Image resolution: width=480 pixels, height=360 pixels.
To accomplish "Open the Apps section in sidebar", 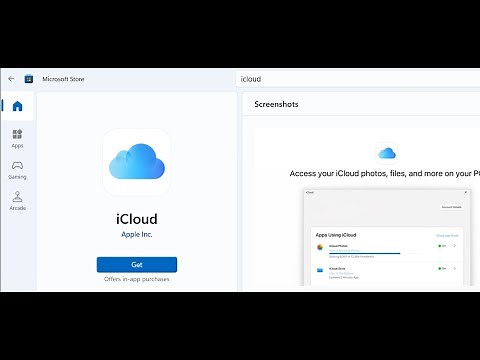I will [17, 139].
